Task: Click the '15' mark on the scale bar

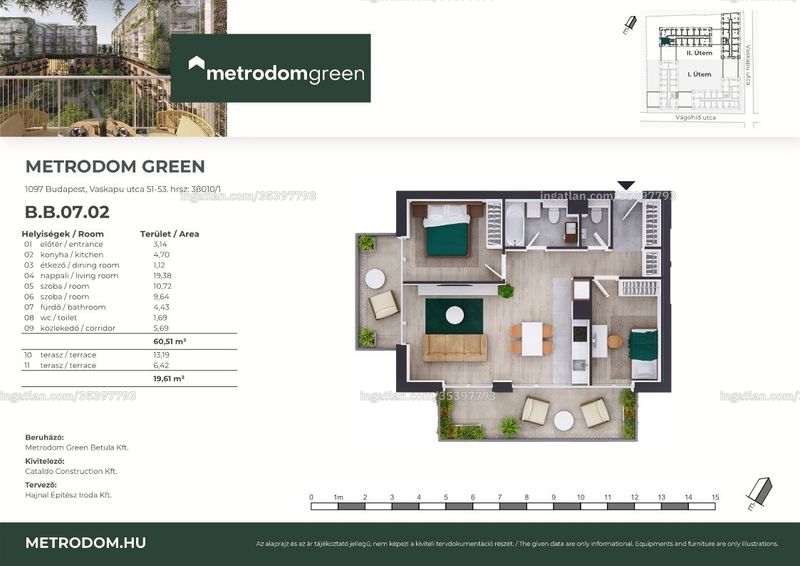Action: coord(715,497)
